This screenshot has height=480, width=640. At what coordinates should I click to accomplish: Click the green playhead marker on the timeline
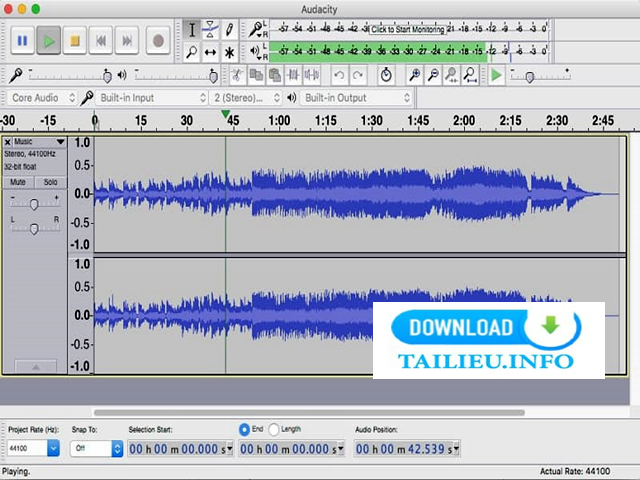point(225,114)
